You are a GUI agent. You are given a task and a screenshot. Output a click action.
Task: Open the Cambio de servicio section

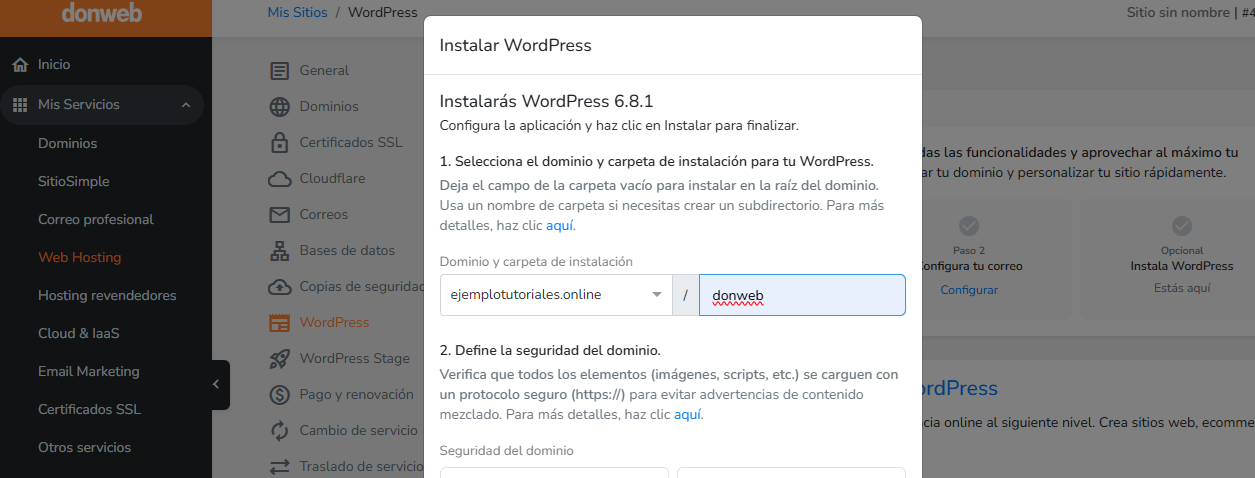tap(358, 431)
